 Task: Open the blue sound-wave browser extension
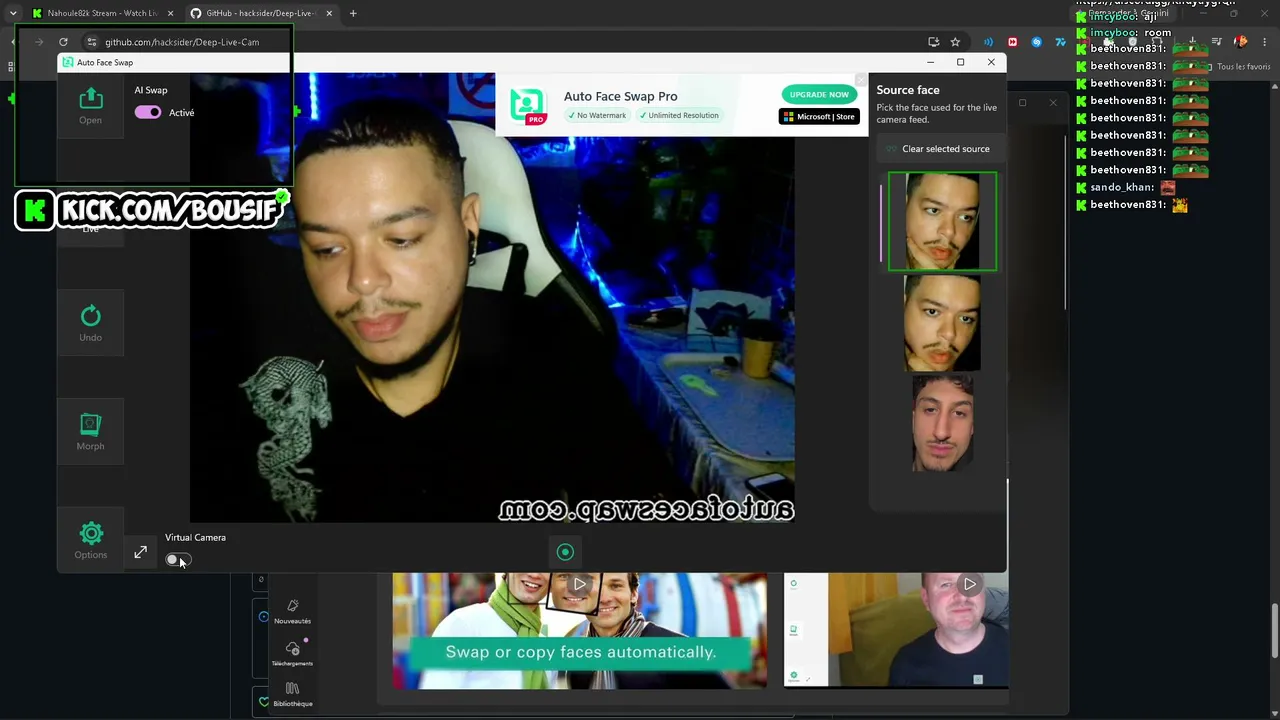click(x=988, y=42)
